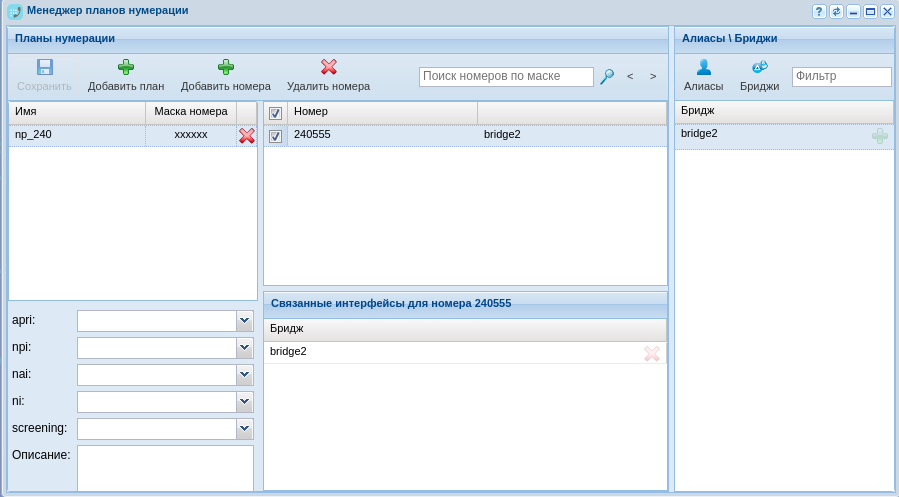Click the numbering plan manager window icon
Image resolution: width=899 pixels, height=497 pixels.
[x=14, y=11]
